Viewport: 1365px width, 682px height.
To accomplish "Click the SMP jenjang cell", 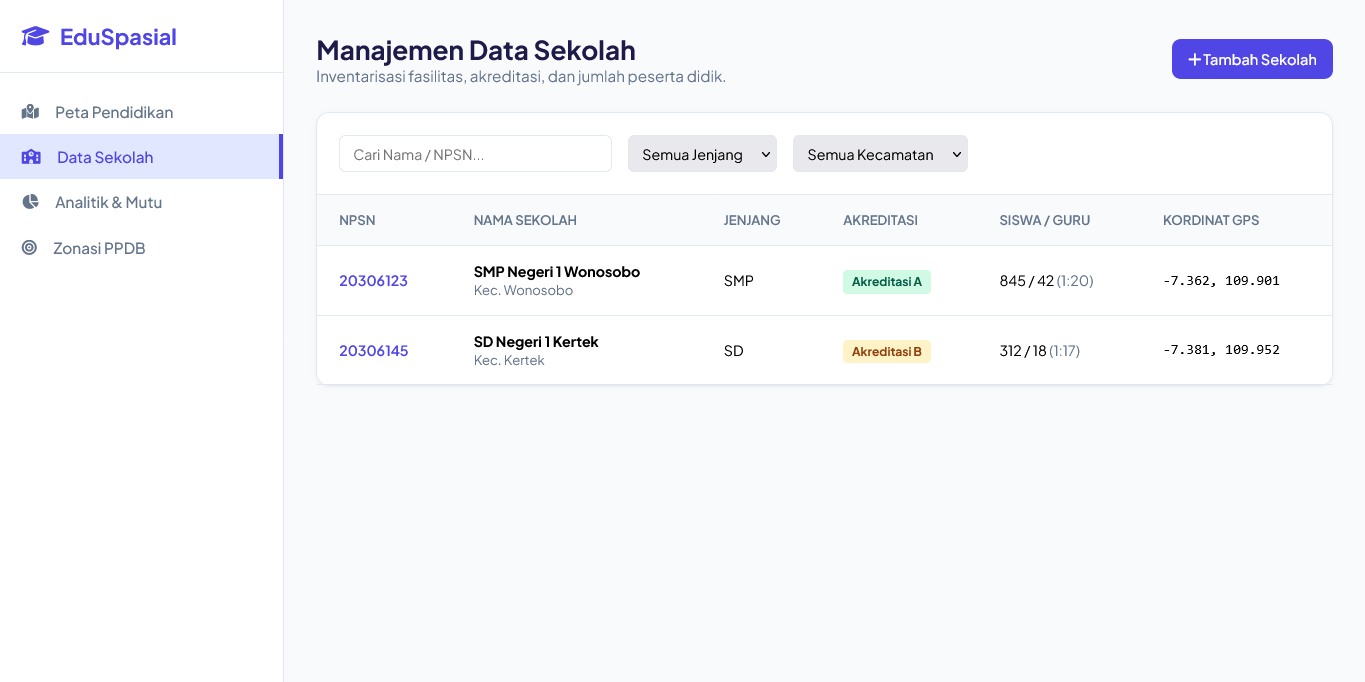I will 739,281.
